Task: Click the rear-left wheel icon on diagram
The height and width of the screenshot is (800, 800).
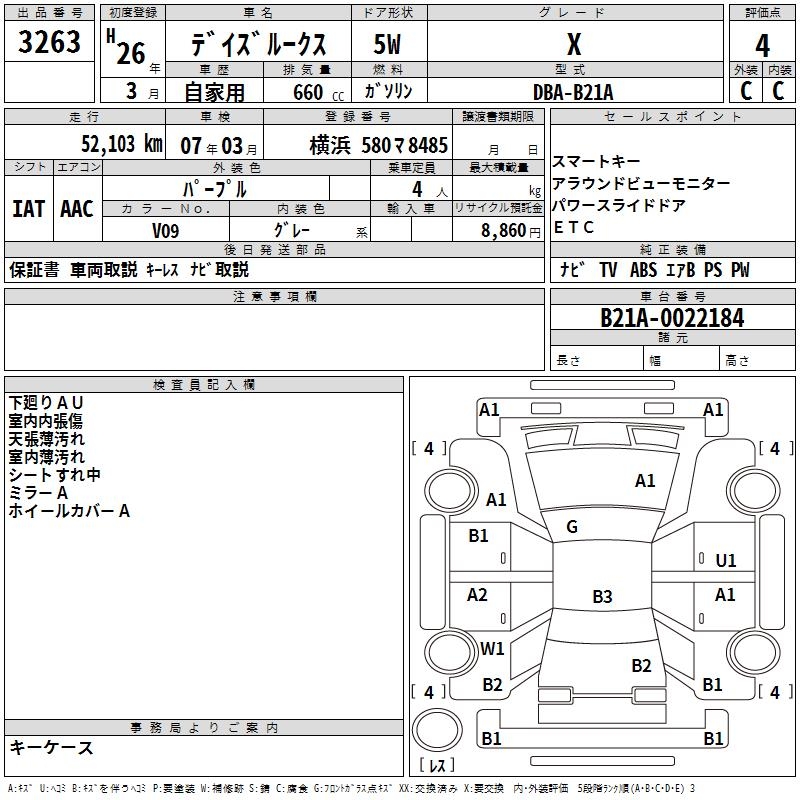Action: pyautogui.click(x=451, y=652)
